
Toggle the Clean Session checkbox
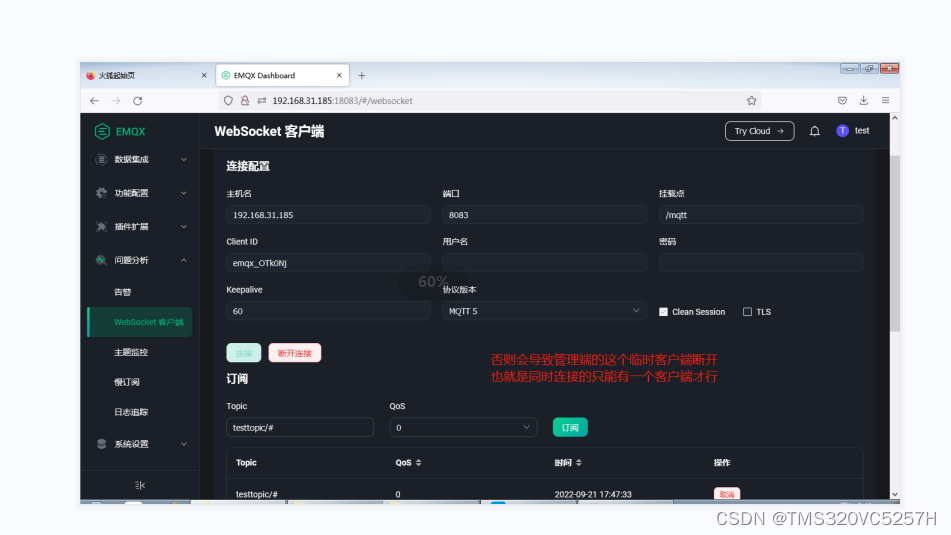coord(664,312)
